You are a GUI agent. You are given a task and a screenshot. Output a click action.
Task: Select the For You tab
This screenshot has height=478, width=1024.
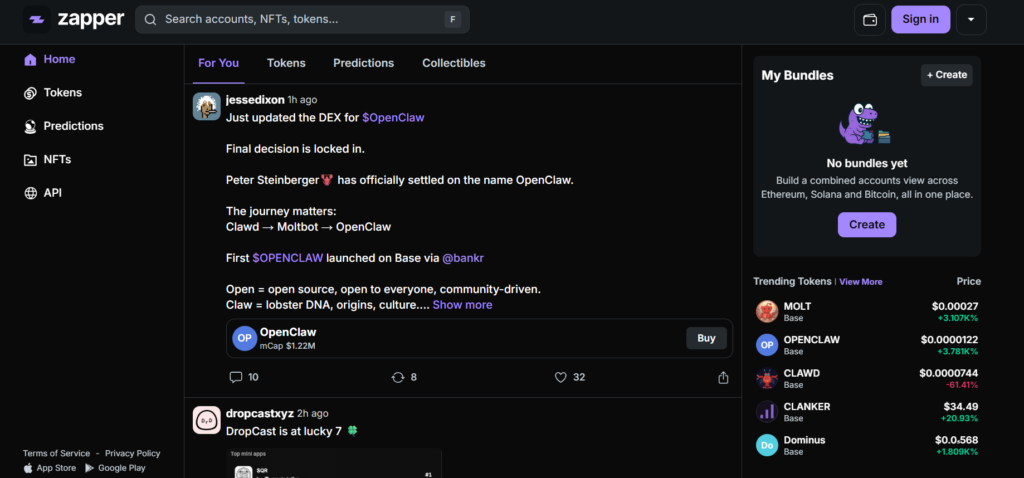[219, 63]
